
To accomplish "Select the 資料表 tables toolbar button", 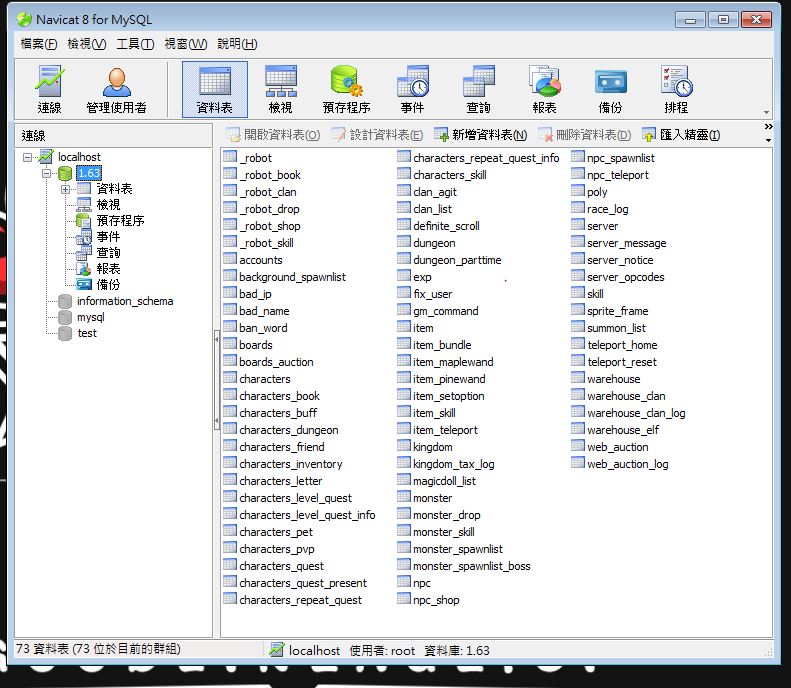I will [214, 89].
